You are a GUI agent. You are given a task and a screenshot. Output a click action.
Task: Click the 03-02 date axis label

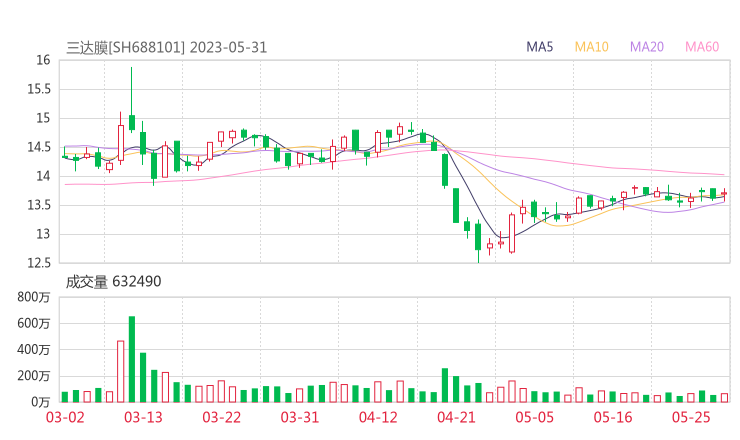[x=65, y=417]
